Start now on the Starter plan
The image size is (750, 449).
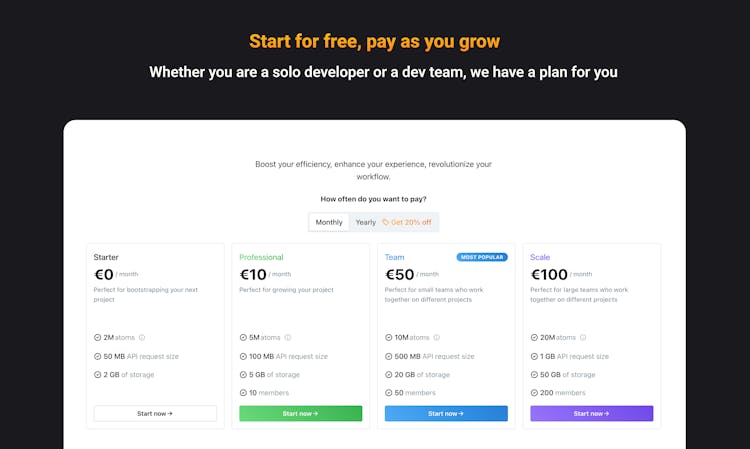pos(155,414)
